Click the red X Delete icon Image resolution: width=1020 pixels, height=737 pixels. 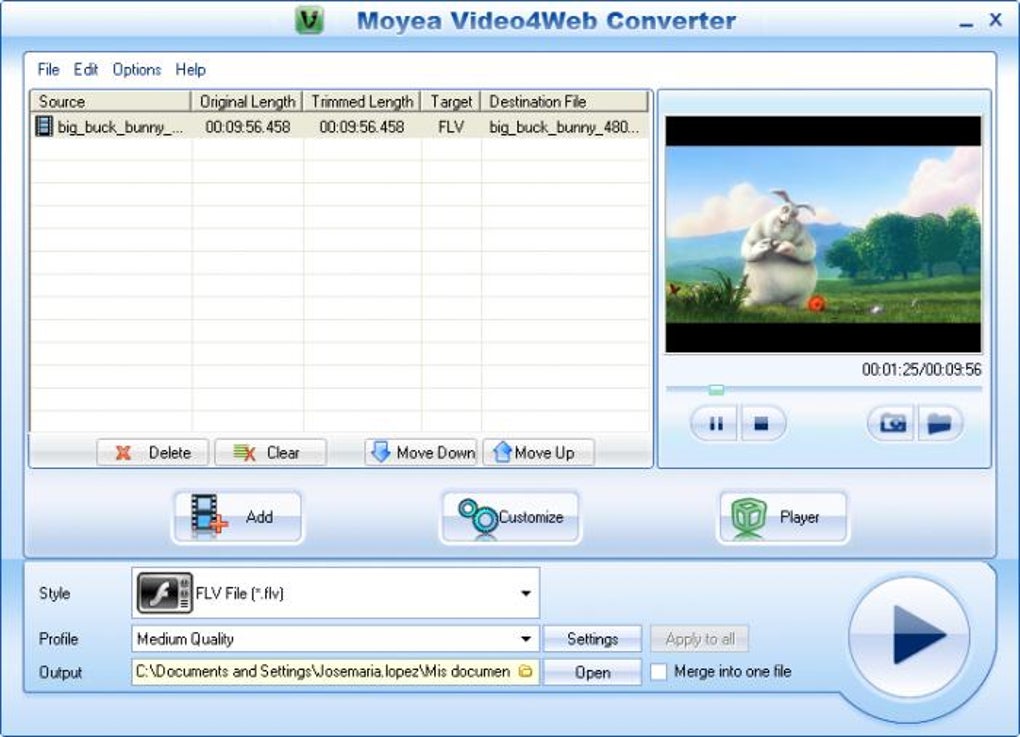[x=122, y=452]
